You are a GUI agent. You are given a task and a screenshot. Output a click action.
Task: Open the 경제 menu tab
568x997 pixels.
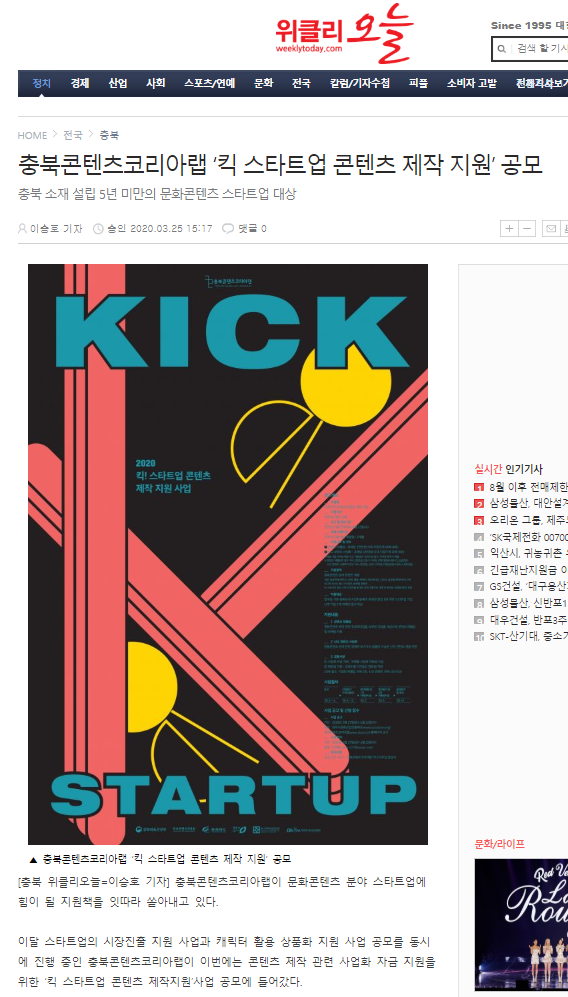[x=80, y=83]
